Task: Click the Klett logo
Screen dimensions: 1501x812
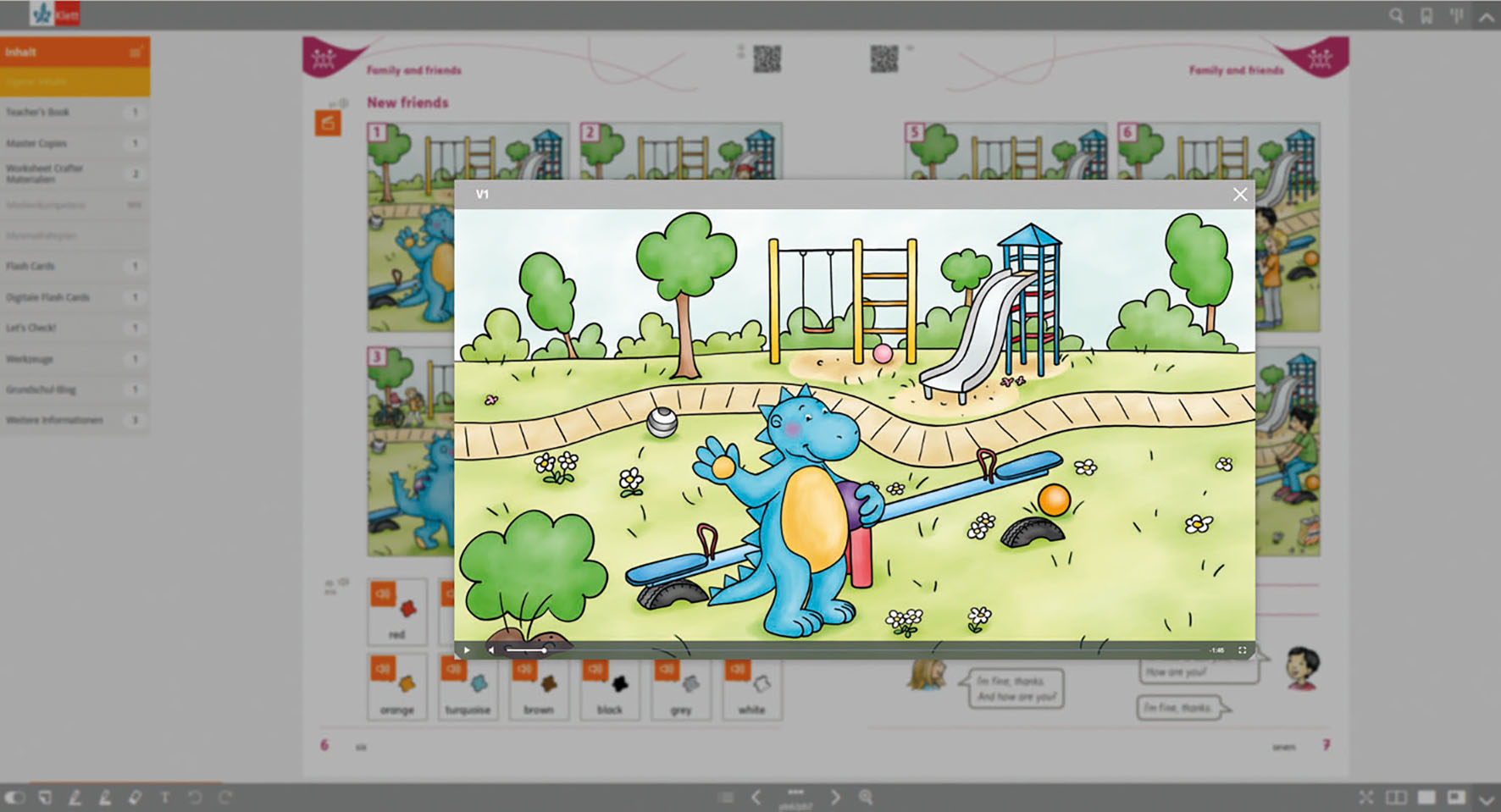Action: (55, 14)
